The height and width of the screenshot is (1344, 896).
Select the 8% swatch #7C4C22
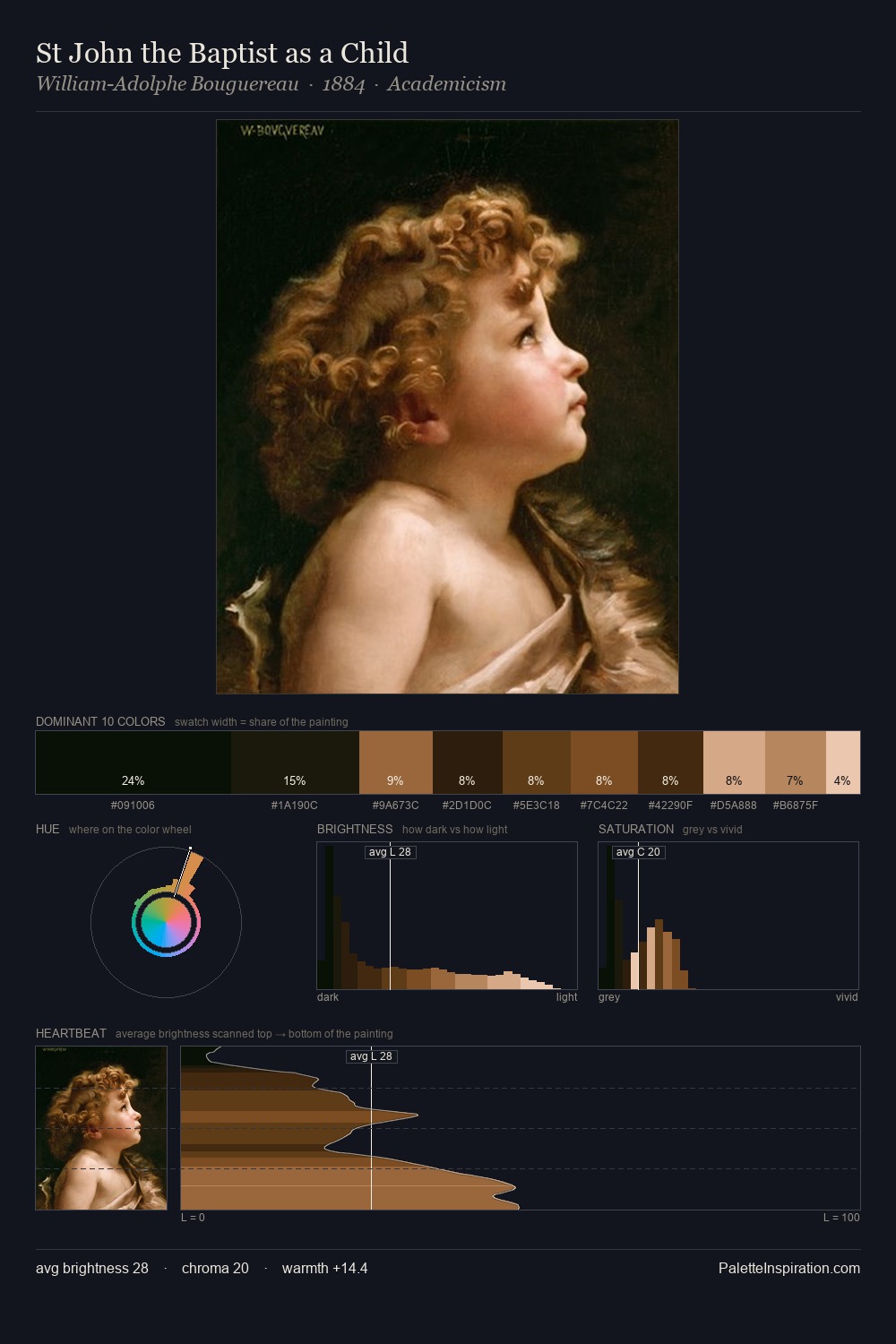pyautogui.click(x=604, y=762)
